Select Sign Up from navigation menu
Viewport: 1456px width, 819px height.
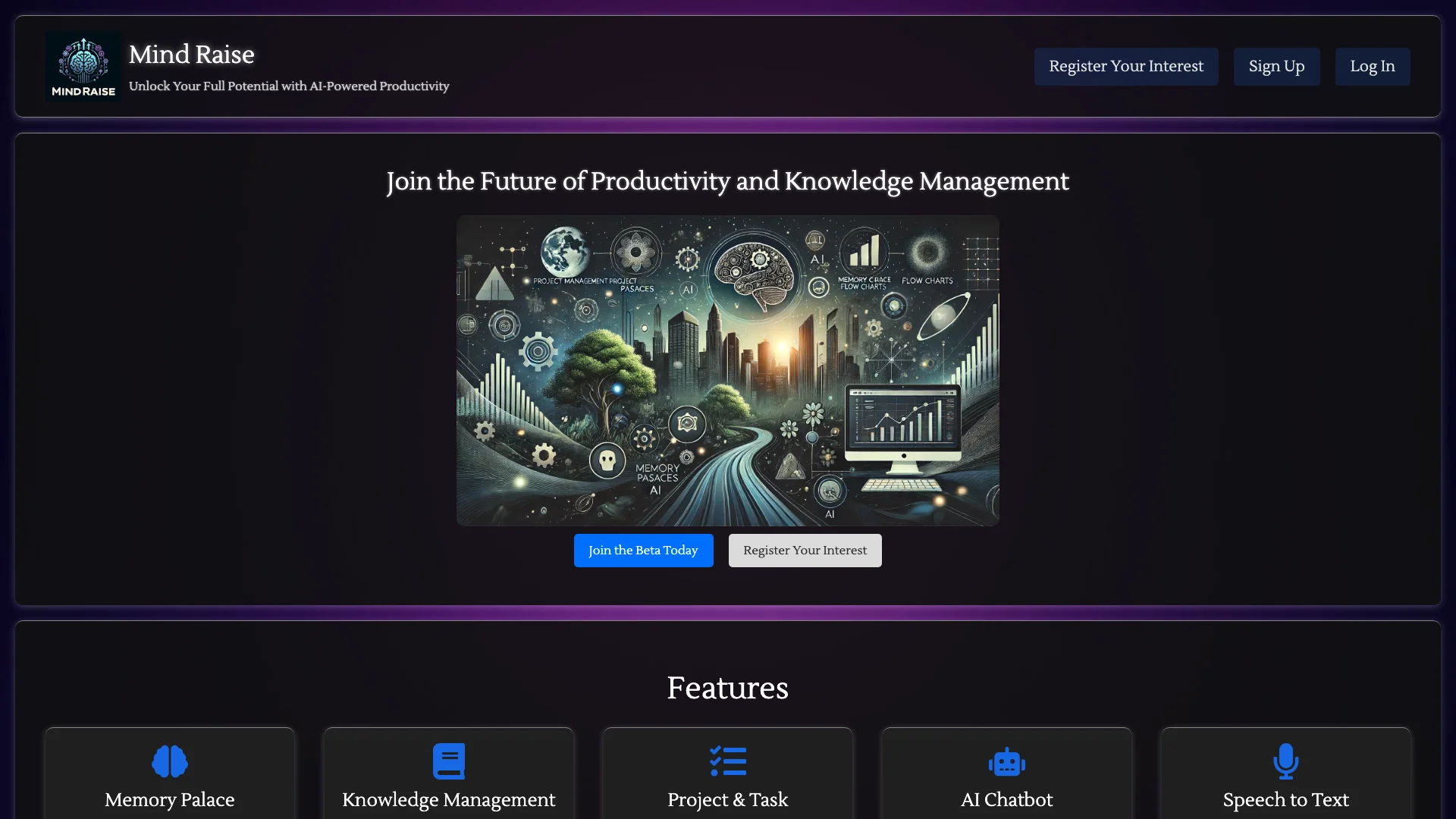[1276, 66]
